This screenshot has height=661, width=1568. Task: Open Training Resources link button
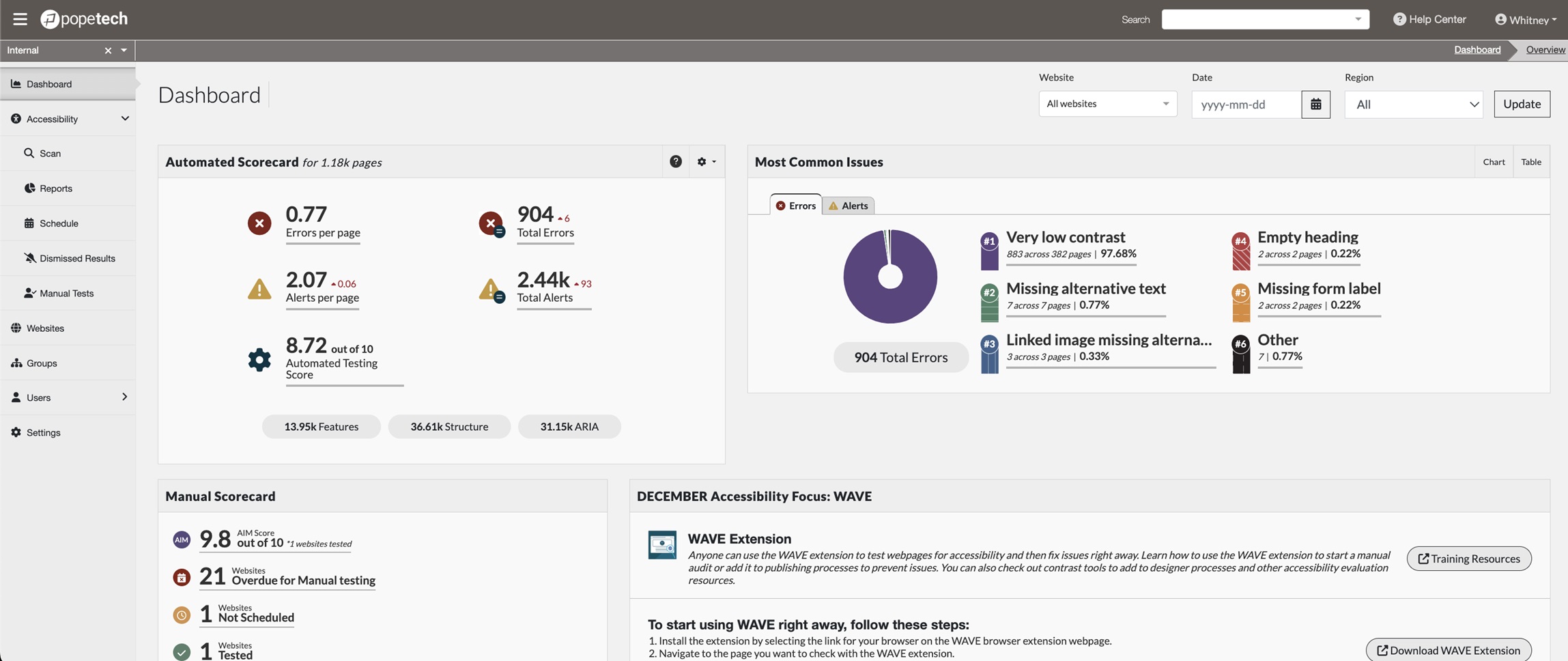click(1469, 559)
